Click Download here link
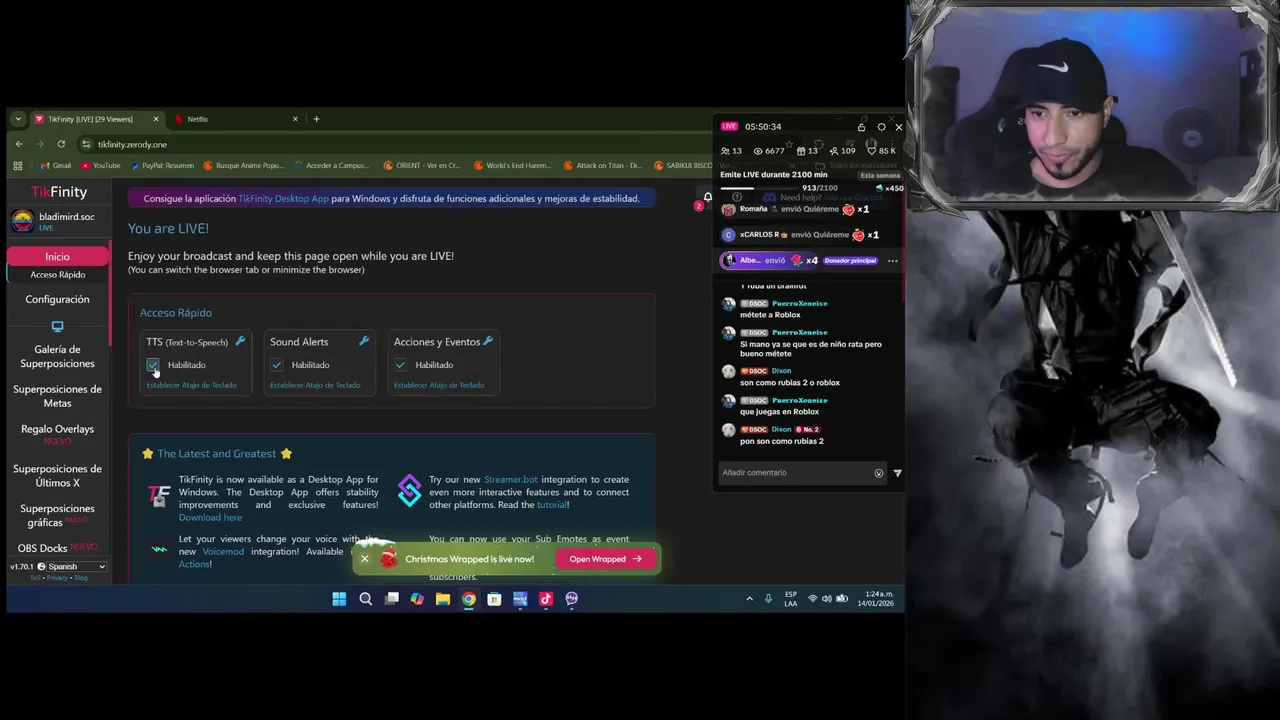1280x720 pixels. click(x=210, y=517)
